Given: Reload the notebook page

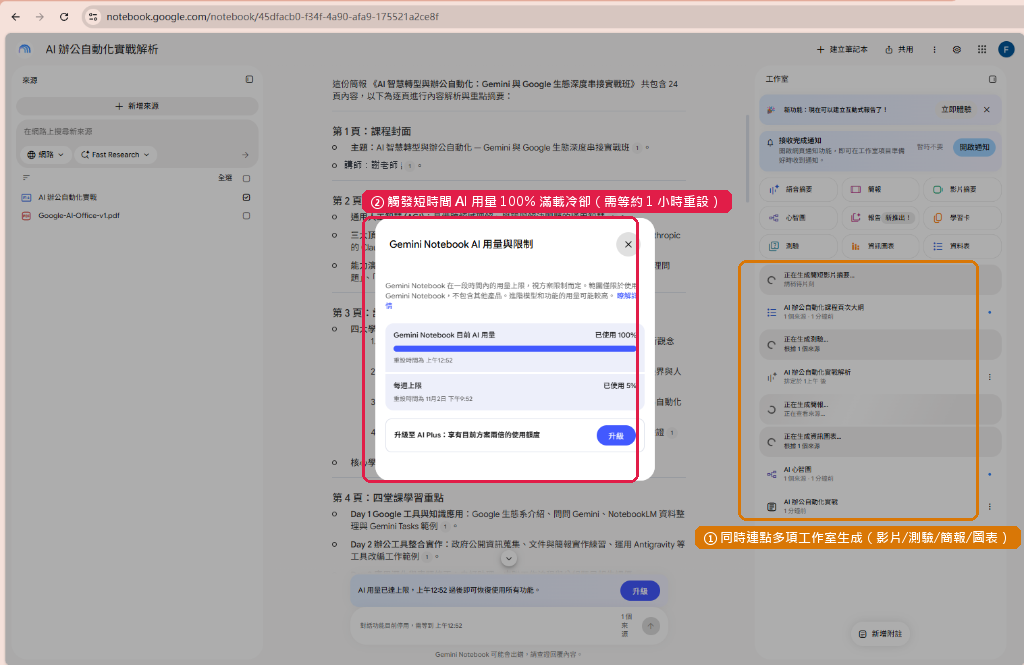Looking at the screenshot, I should pyautogui.click(x=64, y=17).
